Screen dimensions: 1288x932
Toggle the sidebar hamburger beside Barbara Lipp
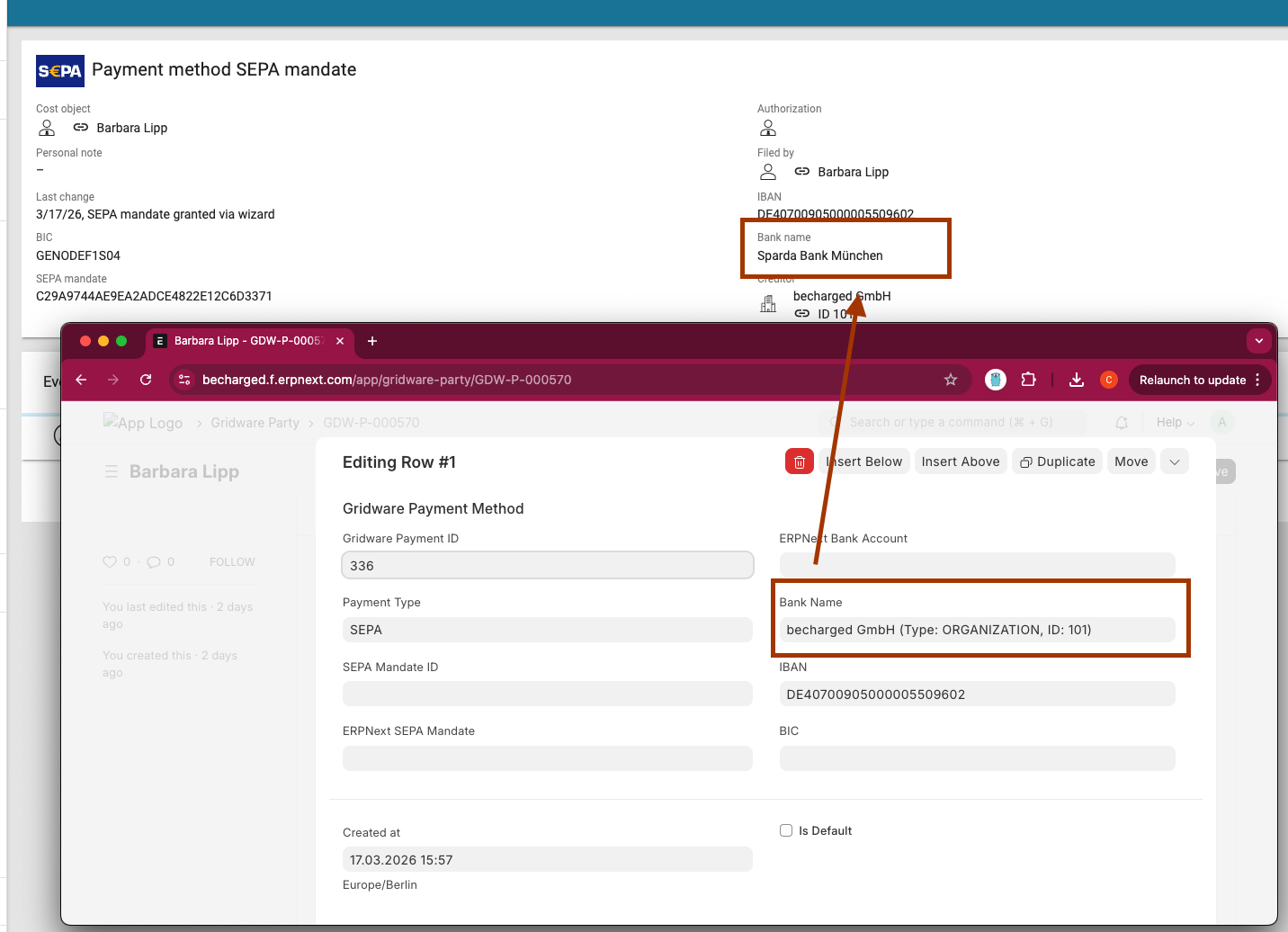pos(112,471)
